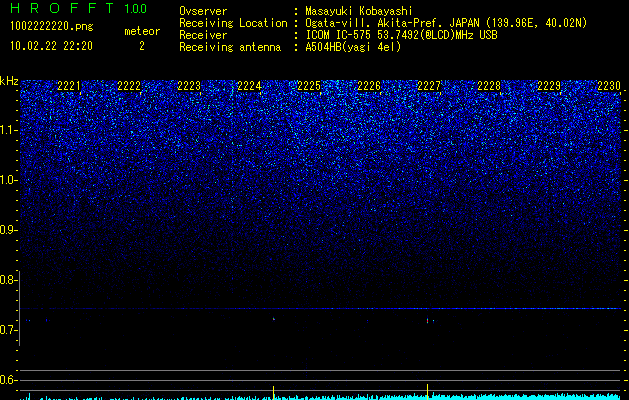Click the kHz axis unit label
Screen dimensions: 629x400
tap(9, 81)
